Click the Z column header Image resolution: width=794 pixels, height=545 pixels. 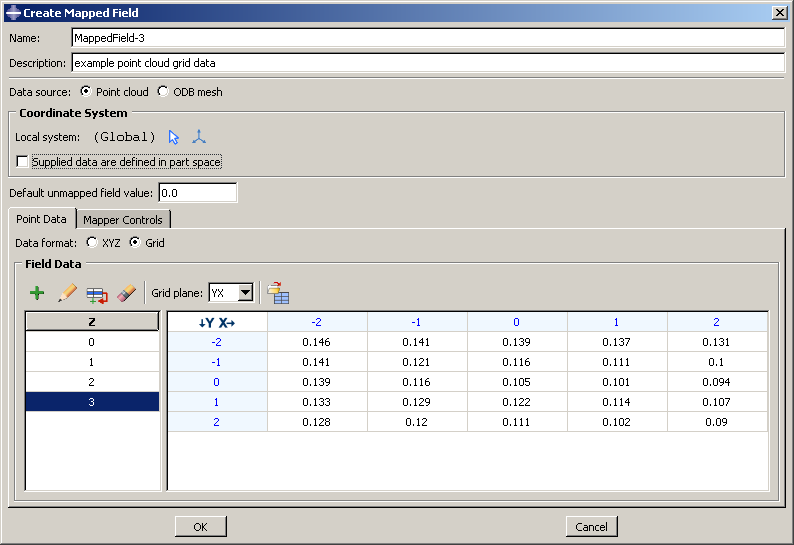tap(92, 322)
